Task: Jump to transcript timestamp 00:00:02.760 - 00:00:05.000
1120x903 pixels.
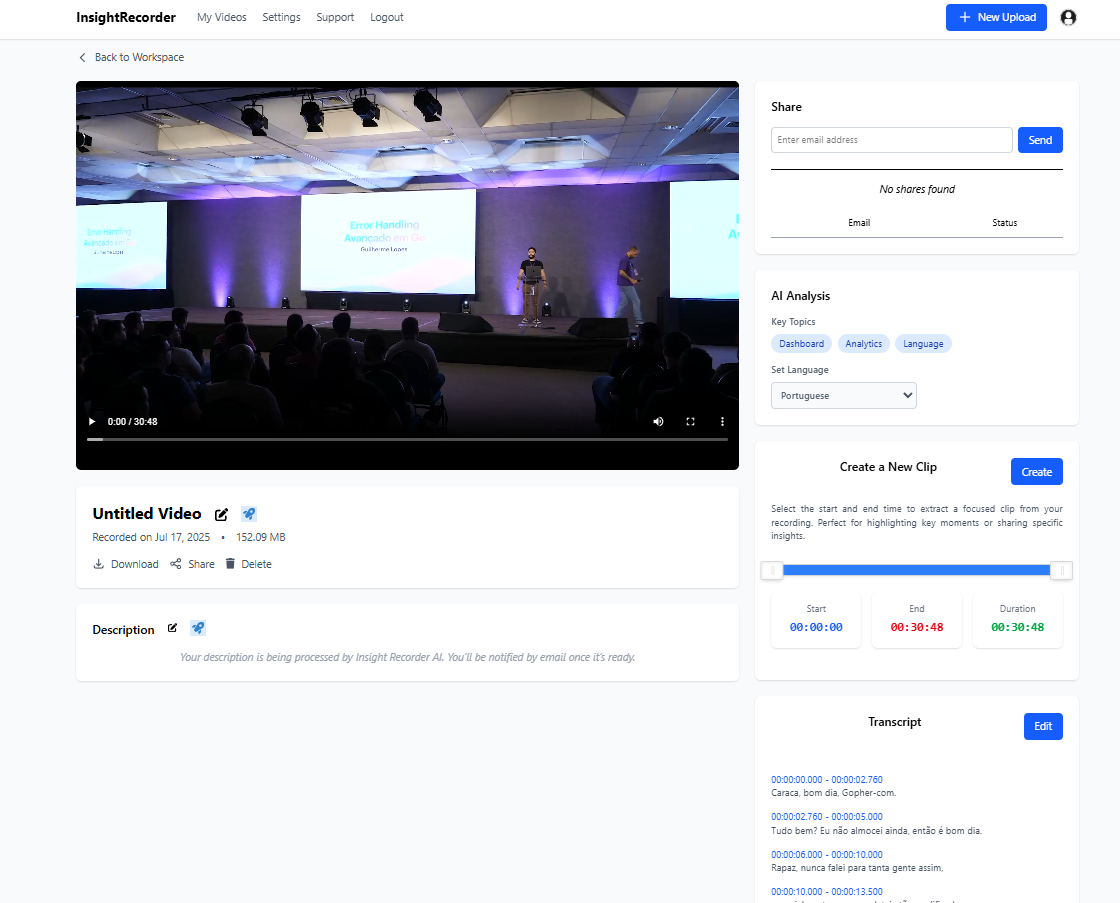Action: pyautogui.click(x=826, y=817)
